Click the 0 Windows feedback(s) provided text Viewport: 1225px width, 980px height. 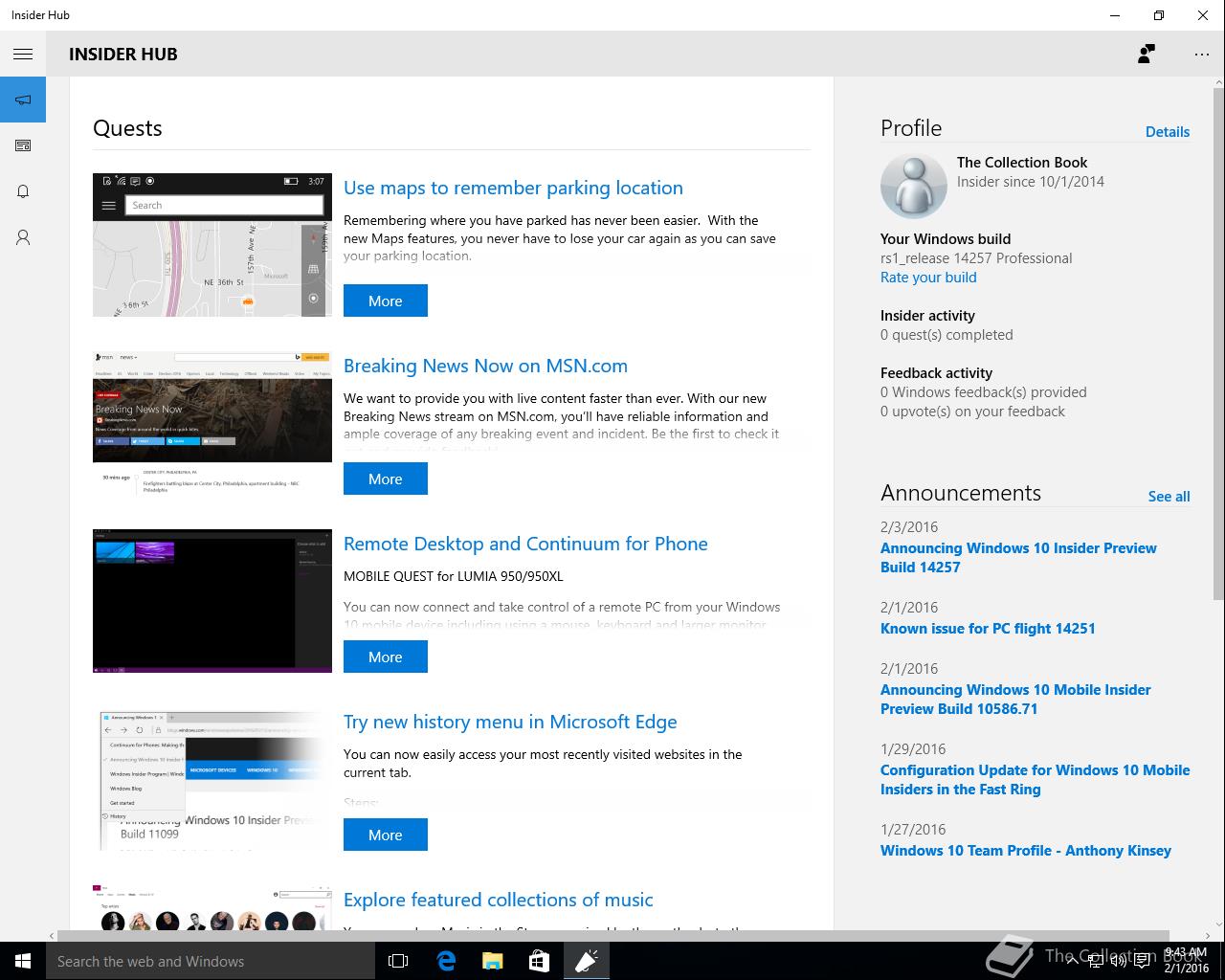[x=984, y=392]
